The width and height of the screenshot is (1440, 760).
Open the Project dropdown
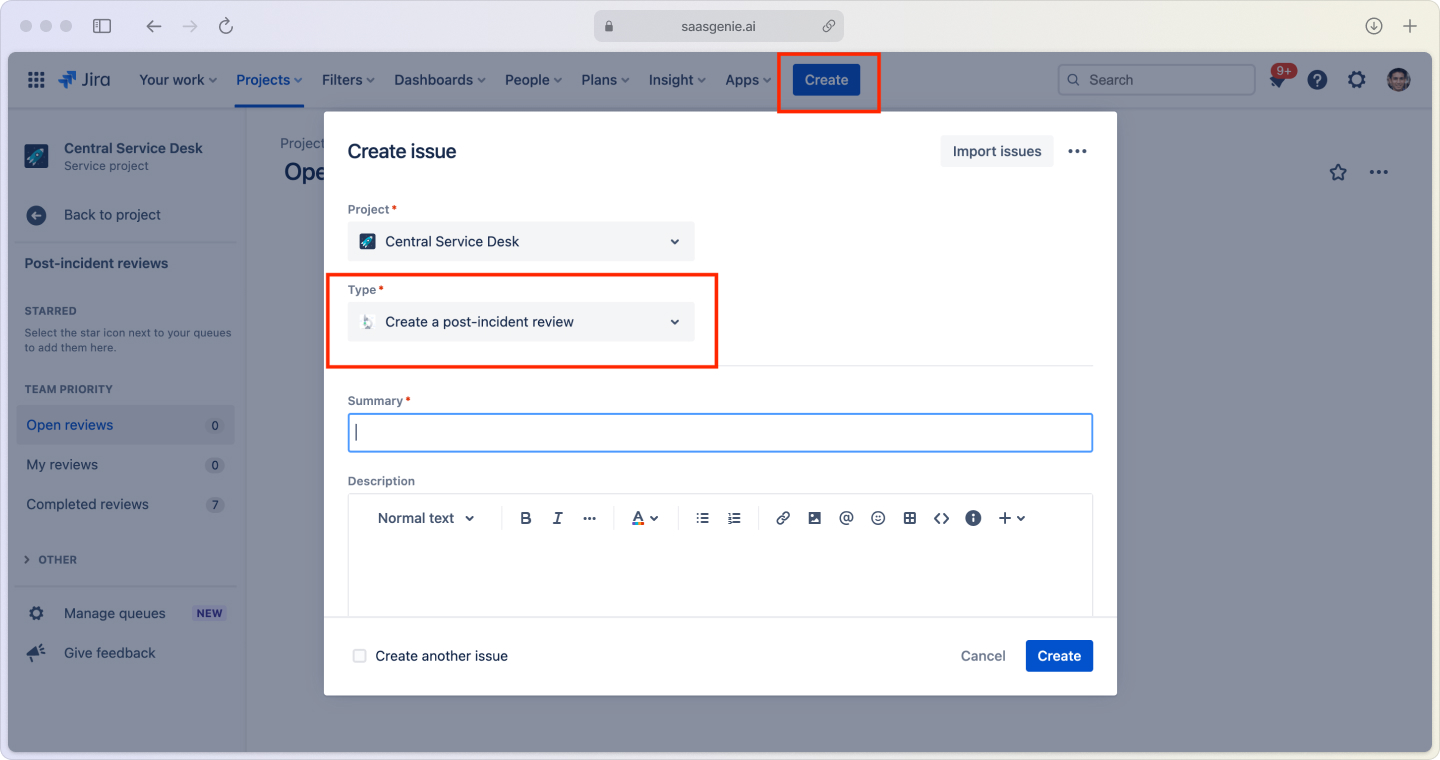tap(521, 241)
